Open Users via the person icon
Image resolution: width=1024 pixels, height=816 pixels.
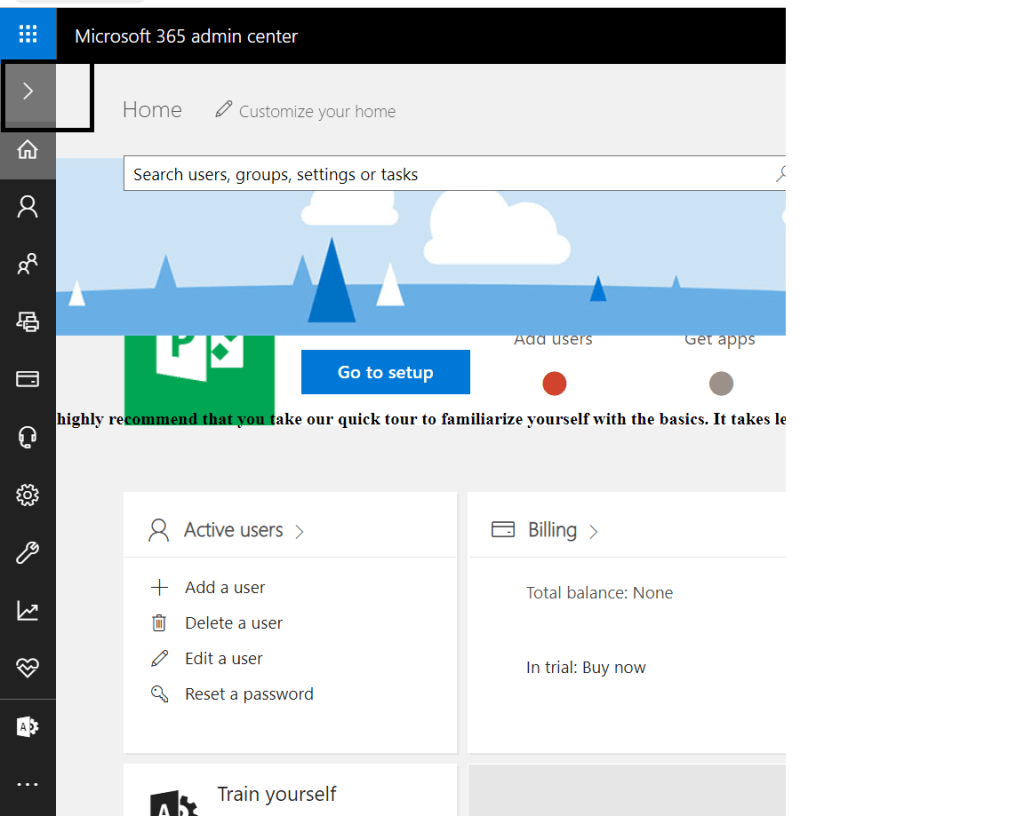click(x=28, y=207)
